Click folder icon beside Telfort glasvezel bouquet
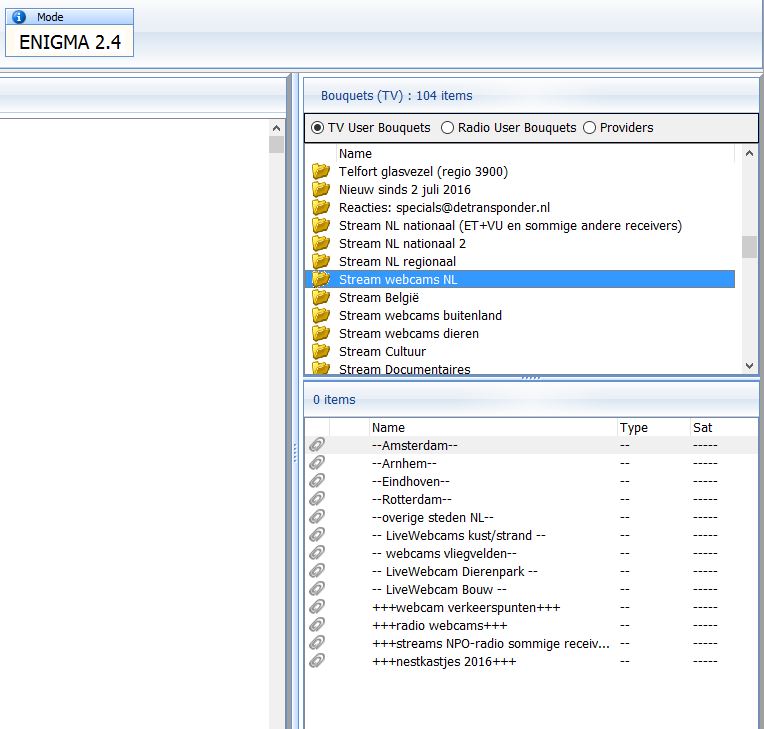The image size is (764, 729). pyautogui.click(x=320, y=171)
